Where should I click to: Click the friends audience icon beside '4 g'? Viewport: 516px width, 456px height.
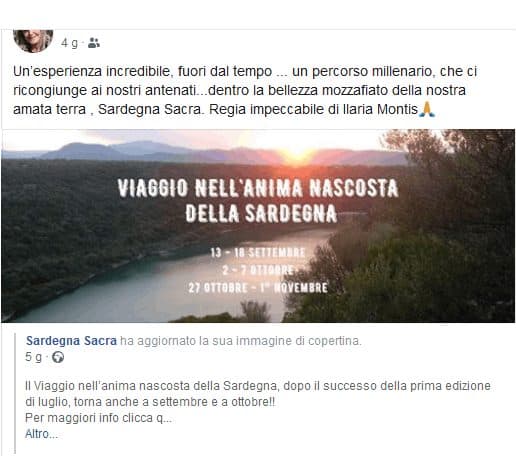[94, 43]
